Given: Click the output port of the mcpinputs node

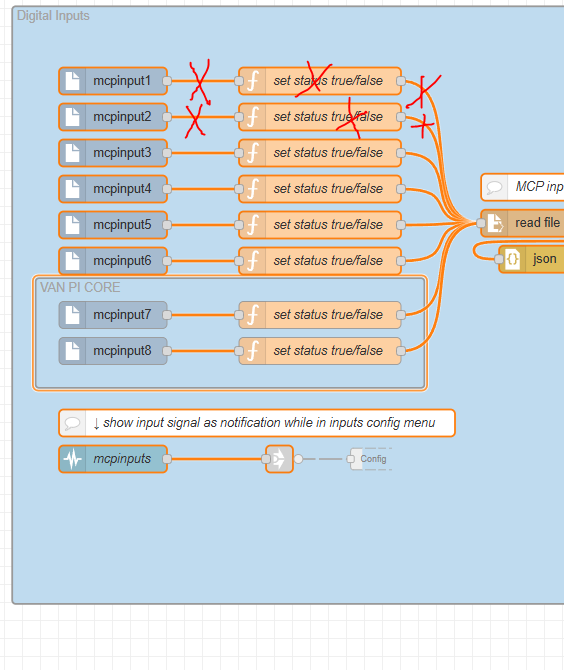Looking at the screenshot, I should (167, 459).
